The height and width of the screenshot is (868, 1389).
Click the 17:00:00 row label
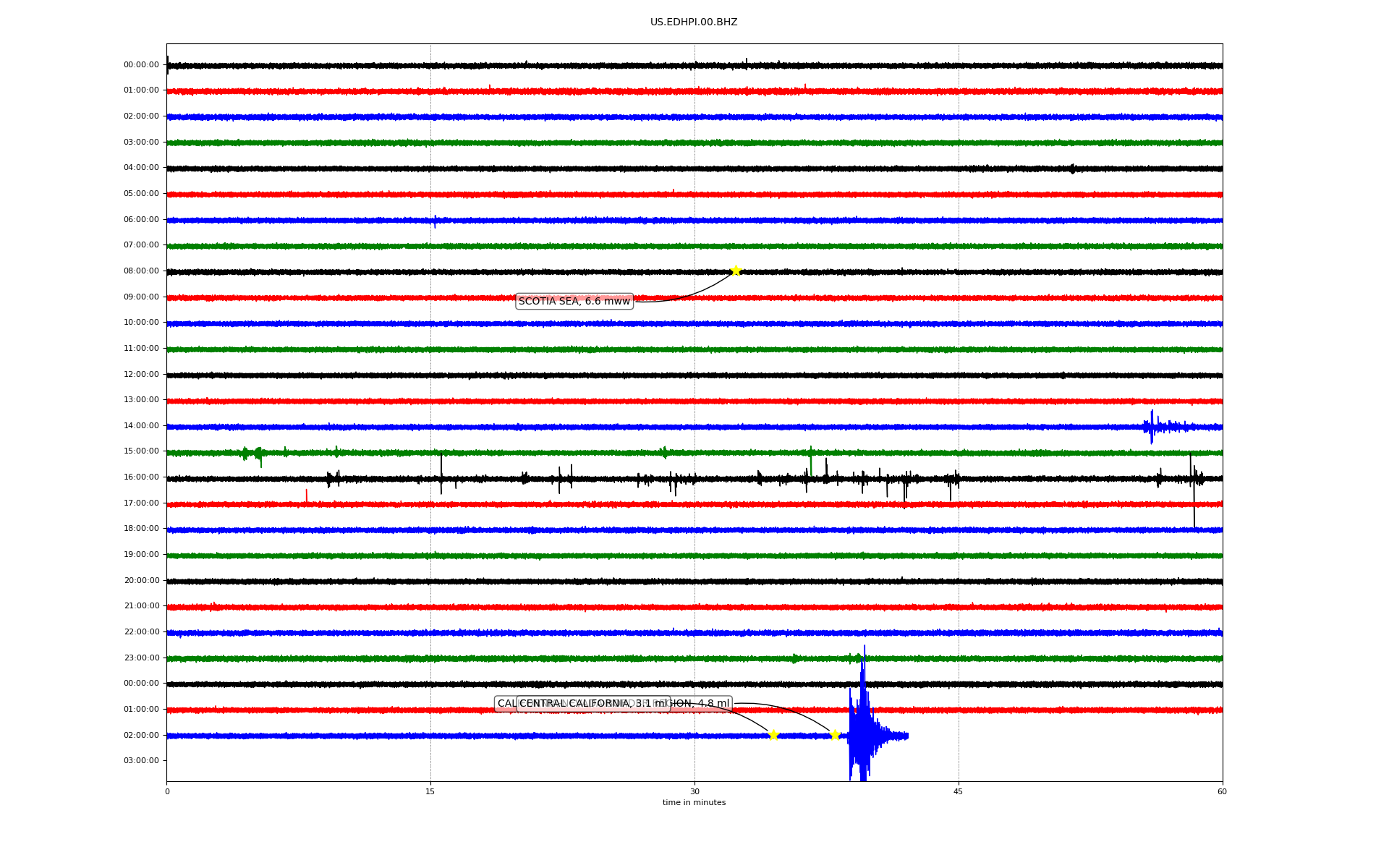click(141, 503)
